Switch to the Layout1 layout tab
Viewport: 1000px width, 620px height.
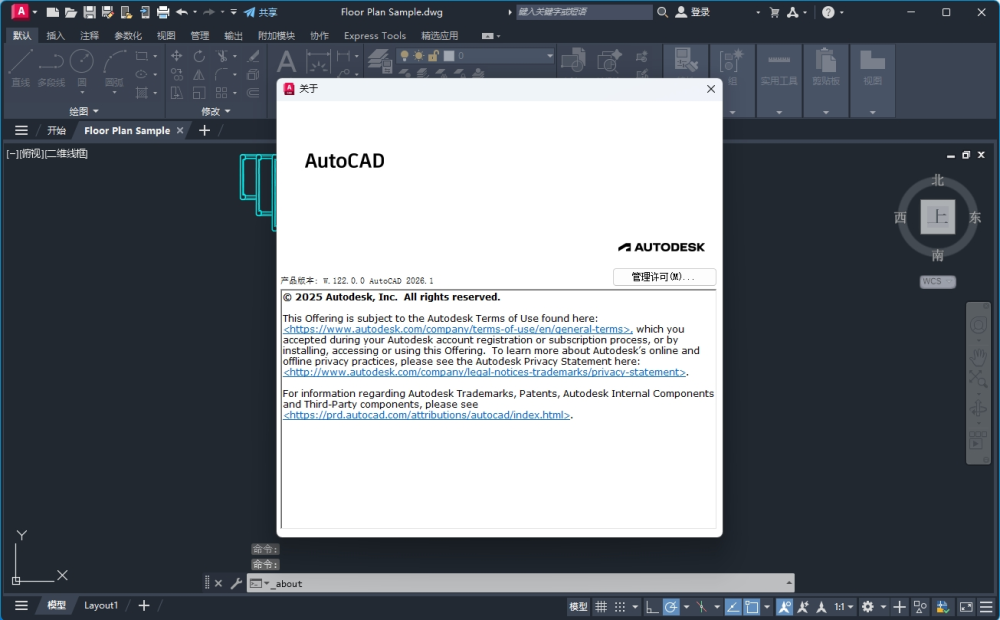[x=101, y=605]
